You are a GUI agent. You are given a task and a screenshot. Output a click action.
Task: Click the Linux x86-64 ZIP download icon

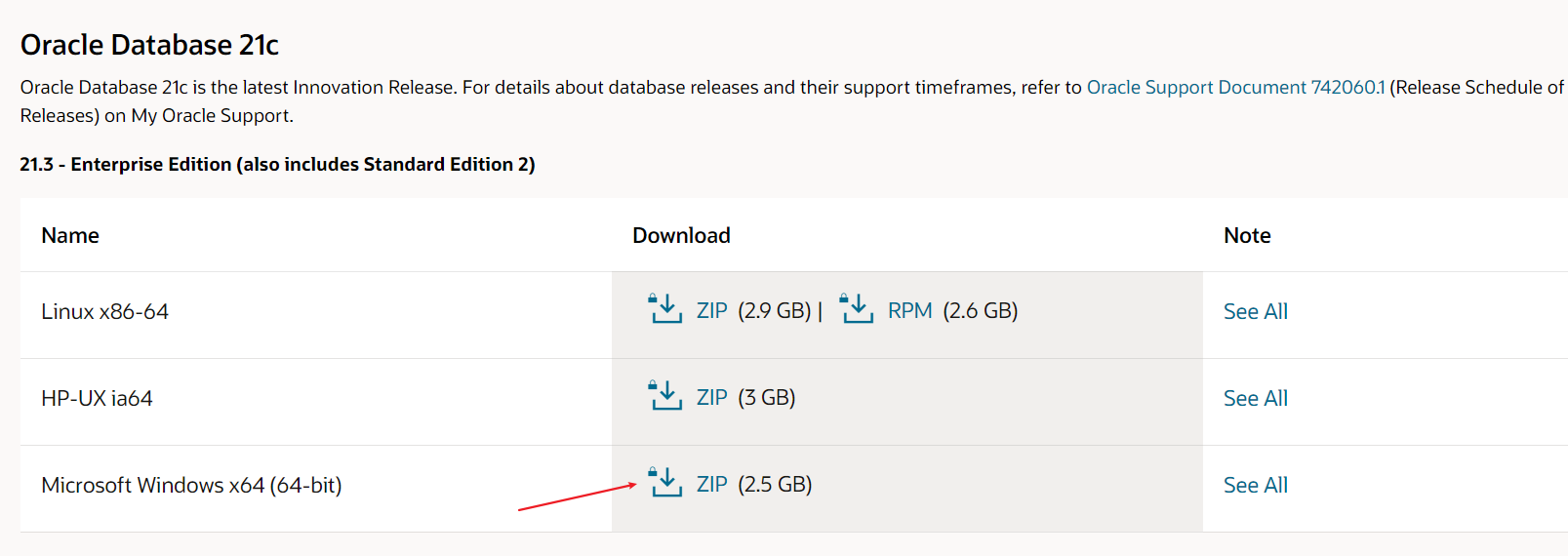click(x=665, y=308)
